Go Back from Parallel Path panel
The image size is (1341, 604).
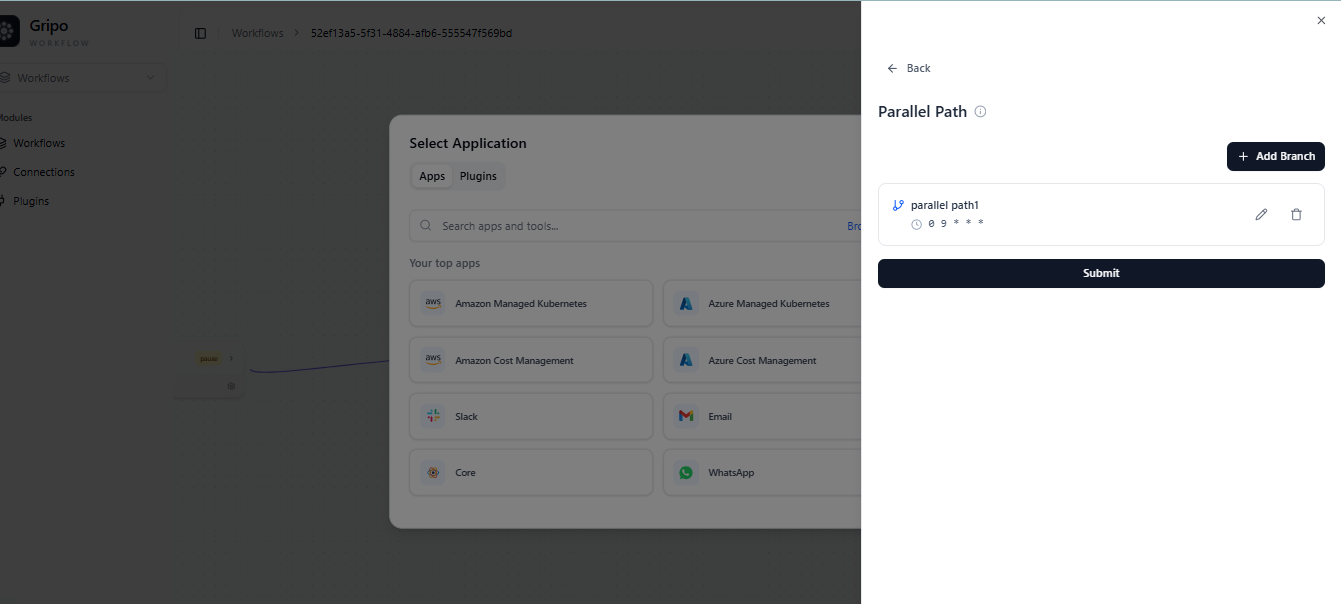[x=909, y=68]
